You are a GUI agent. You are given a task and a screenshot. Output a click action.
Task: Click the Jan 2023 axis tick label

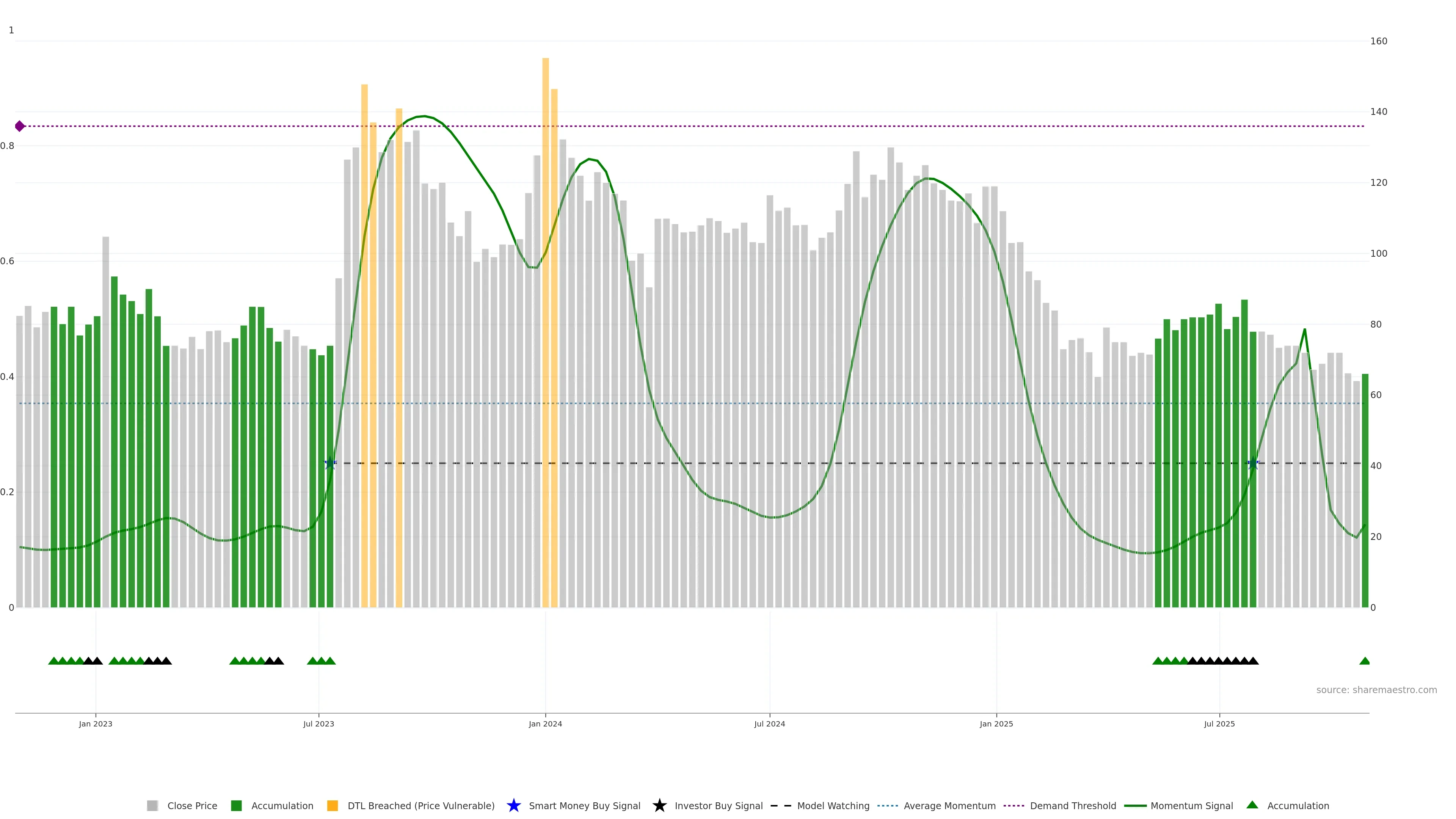point(96,723)
